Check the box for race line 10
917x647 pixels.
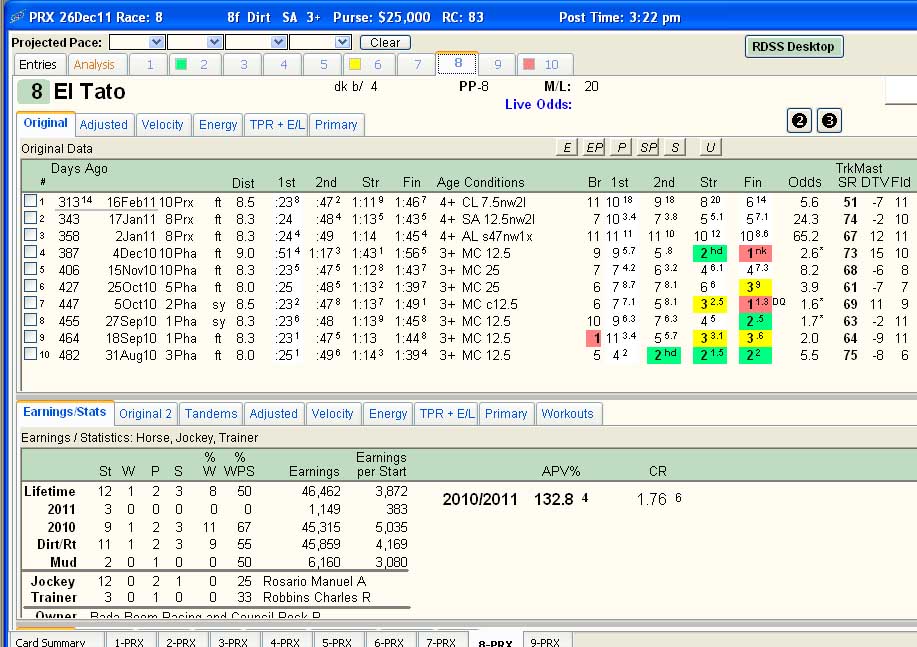30,353
